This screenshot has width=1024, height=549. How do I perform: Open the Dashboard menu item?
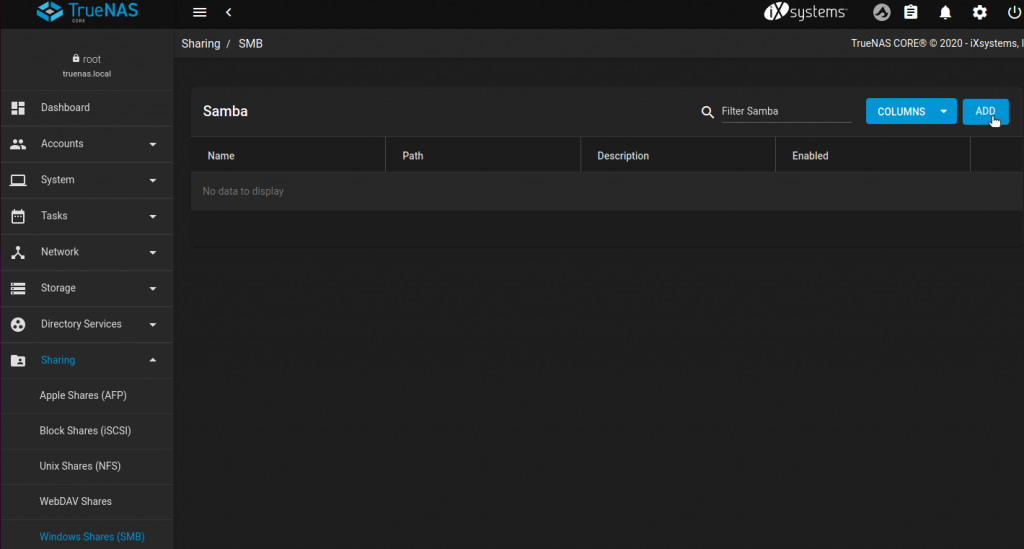click(x=87, y=108)
